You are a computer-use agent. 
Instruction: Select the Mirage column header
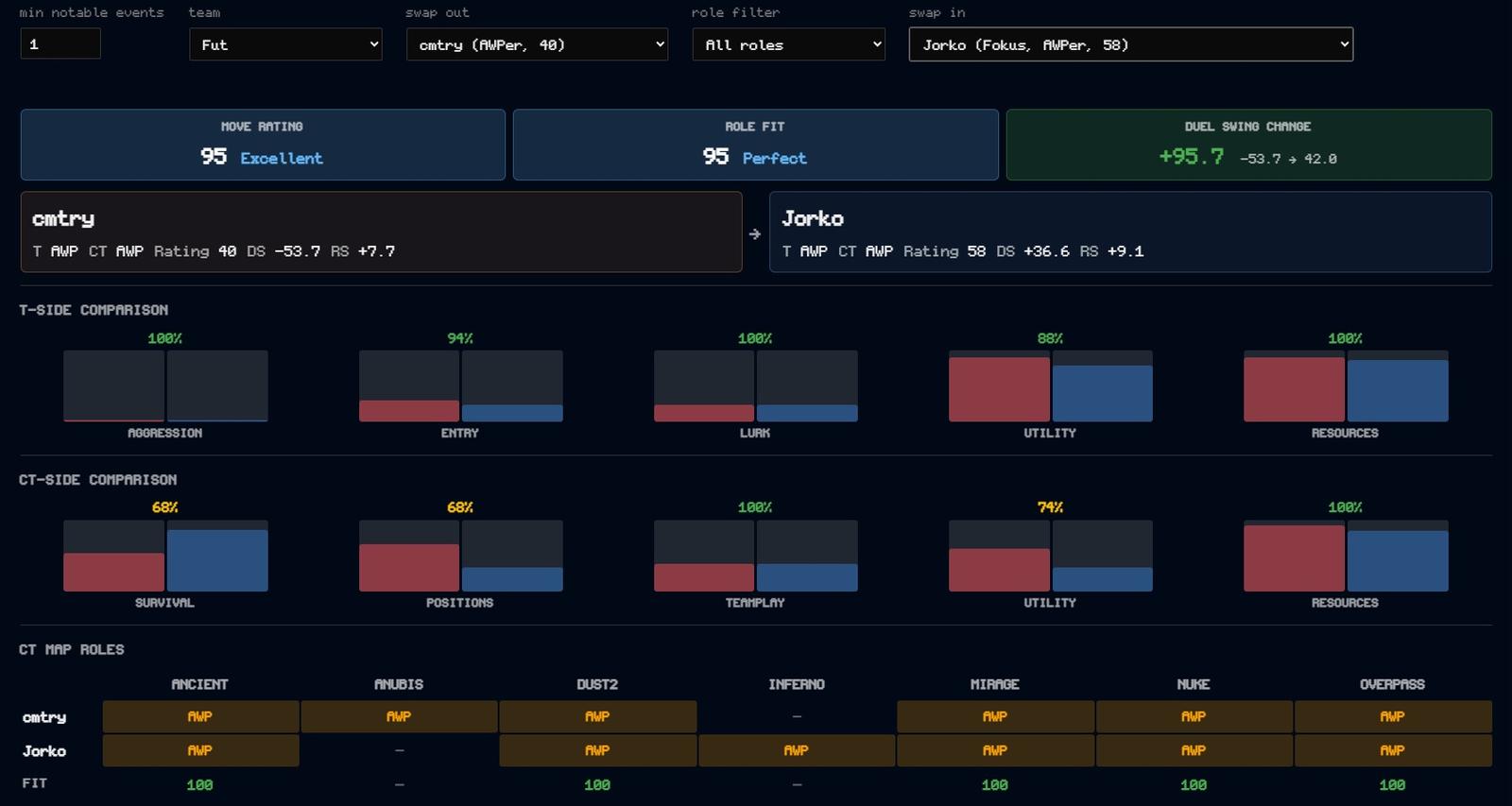(x=994, y=684)
